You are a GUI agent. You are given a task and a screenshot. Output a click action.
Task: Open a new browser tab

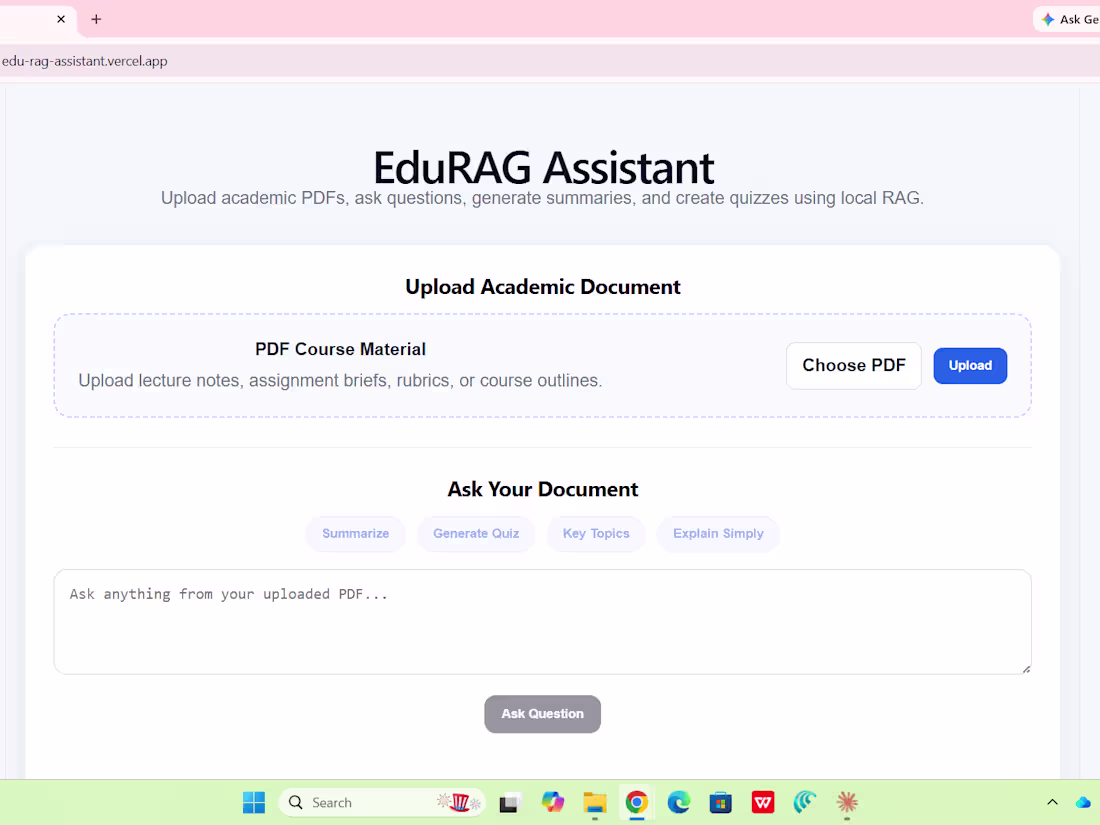pyautogui.click(x=96, y=19)
